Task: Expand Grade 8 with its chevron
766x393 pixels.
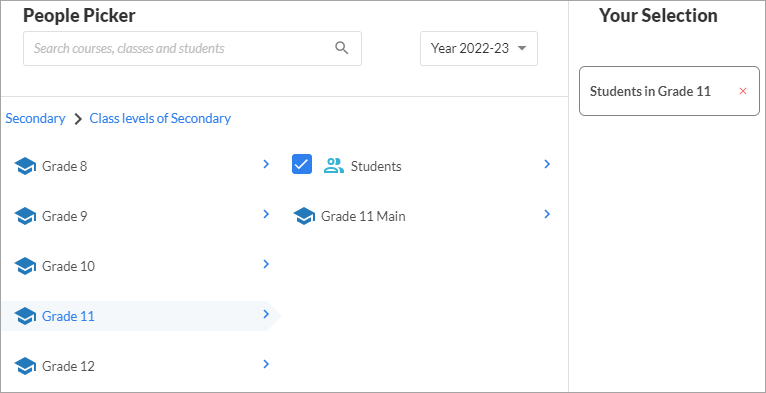Action: point(266,164)
